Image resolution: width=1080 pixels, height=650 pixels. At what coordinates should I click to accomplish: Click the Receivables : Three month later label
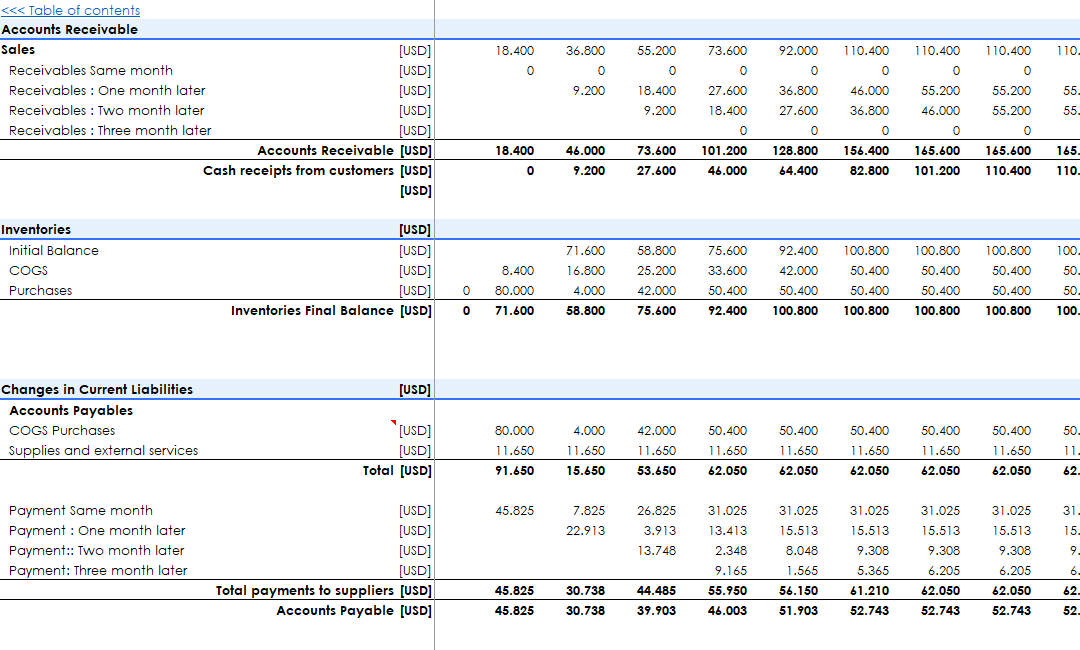[x=110, y=130]
